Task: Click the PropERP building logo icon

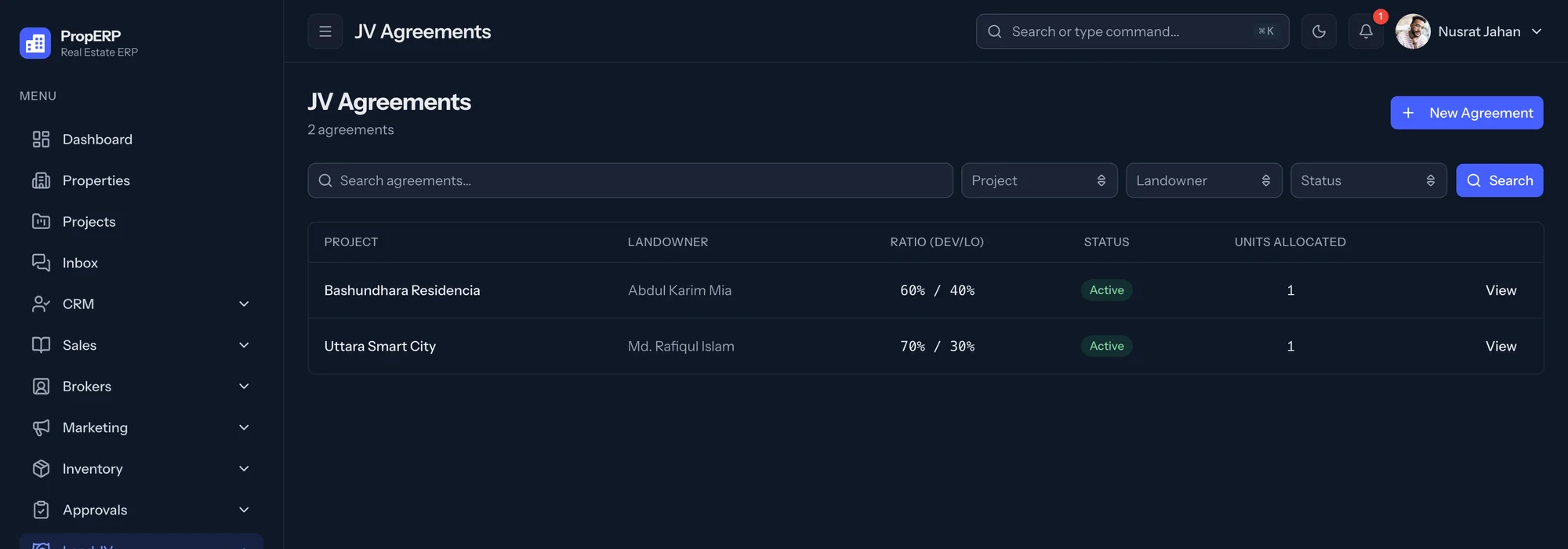Action: (35, 43)
